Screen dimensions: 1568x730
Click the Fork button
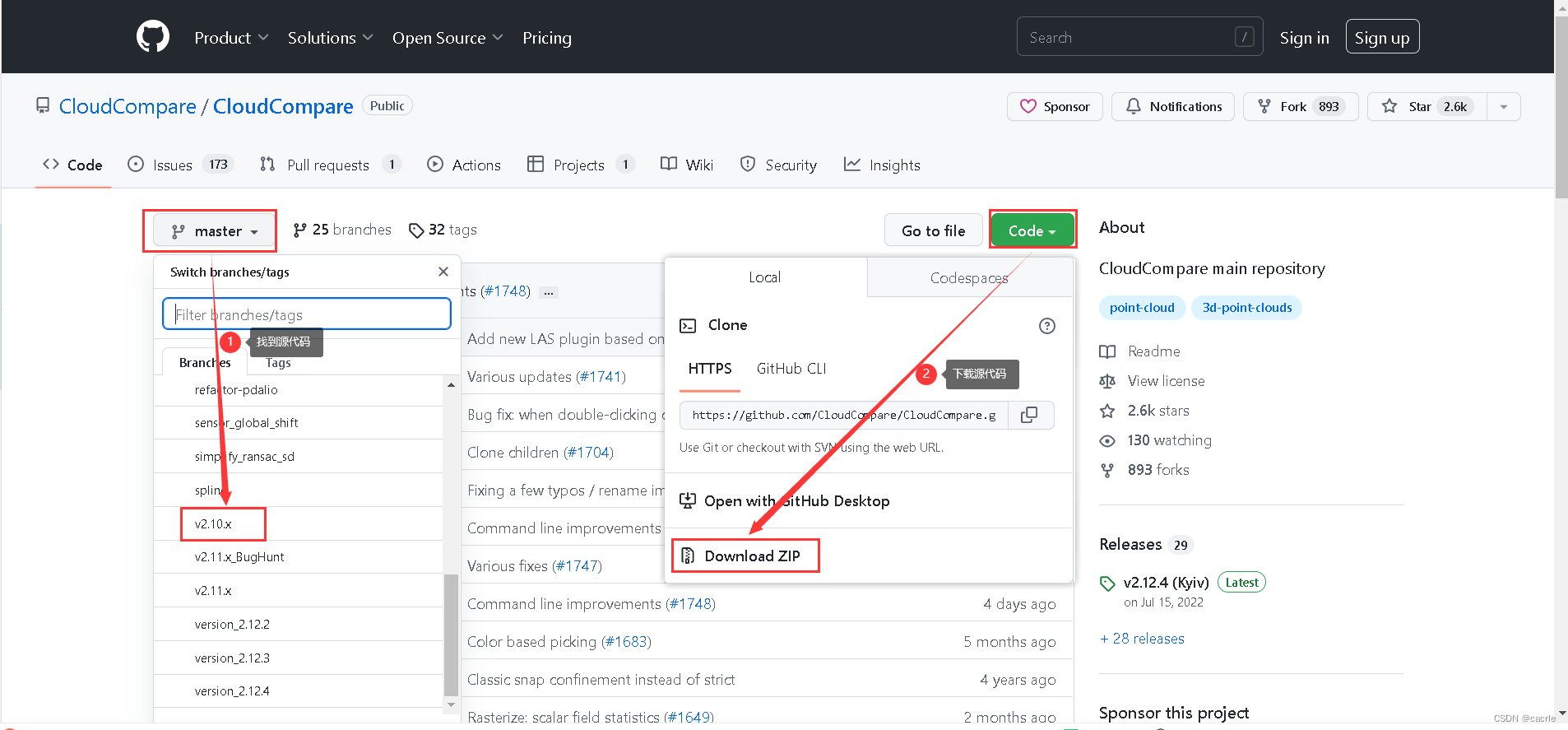pos(1301,106)
